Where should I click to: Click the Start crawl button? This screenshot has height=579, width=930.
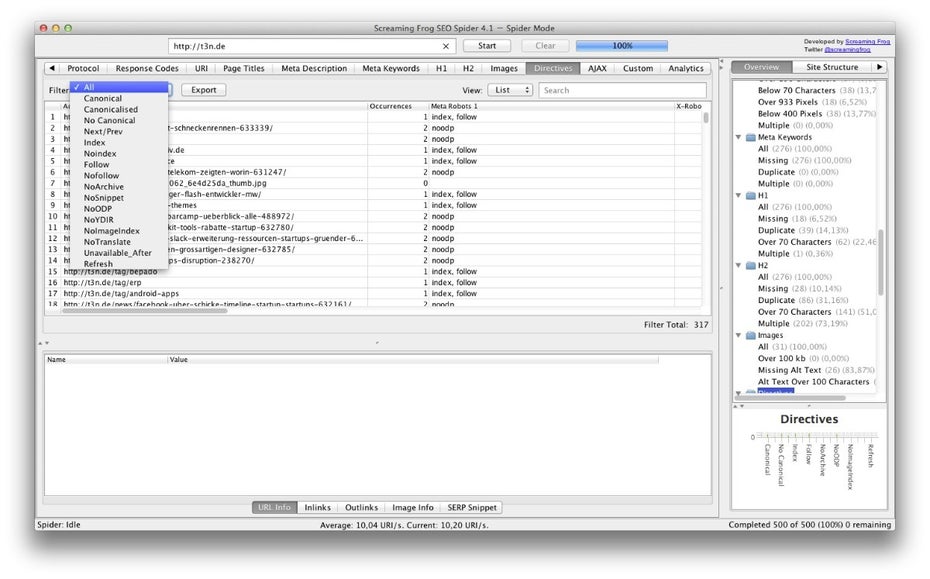click(487, 46)
